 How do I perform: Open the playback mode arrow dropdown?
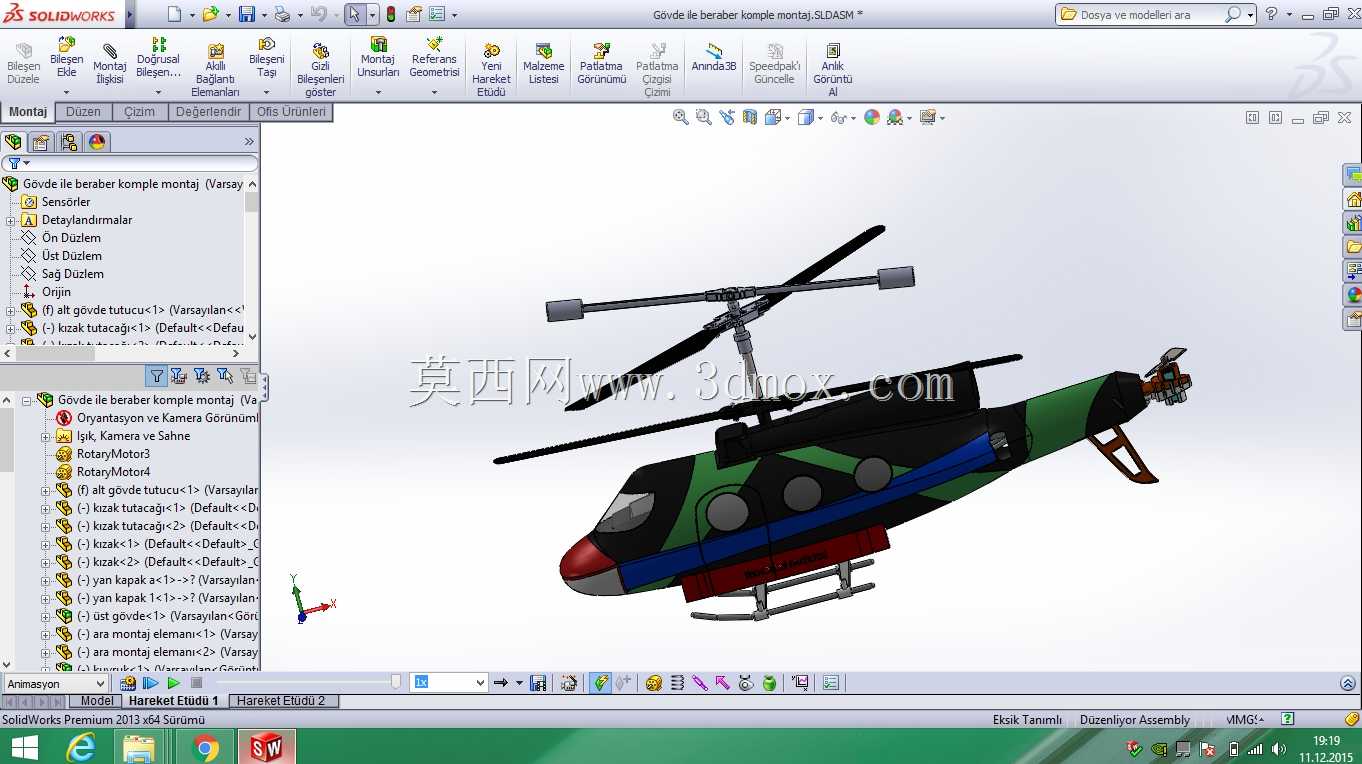(519, 683)
